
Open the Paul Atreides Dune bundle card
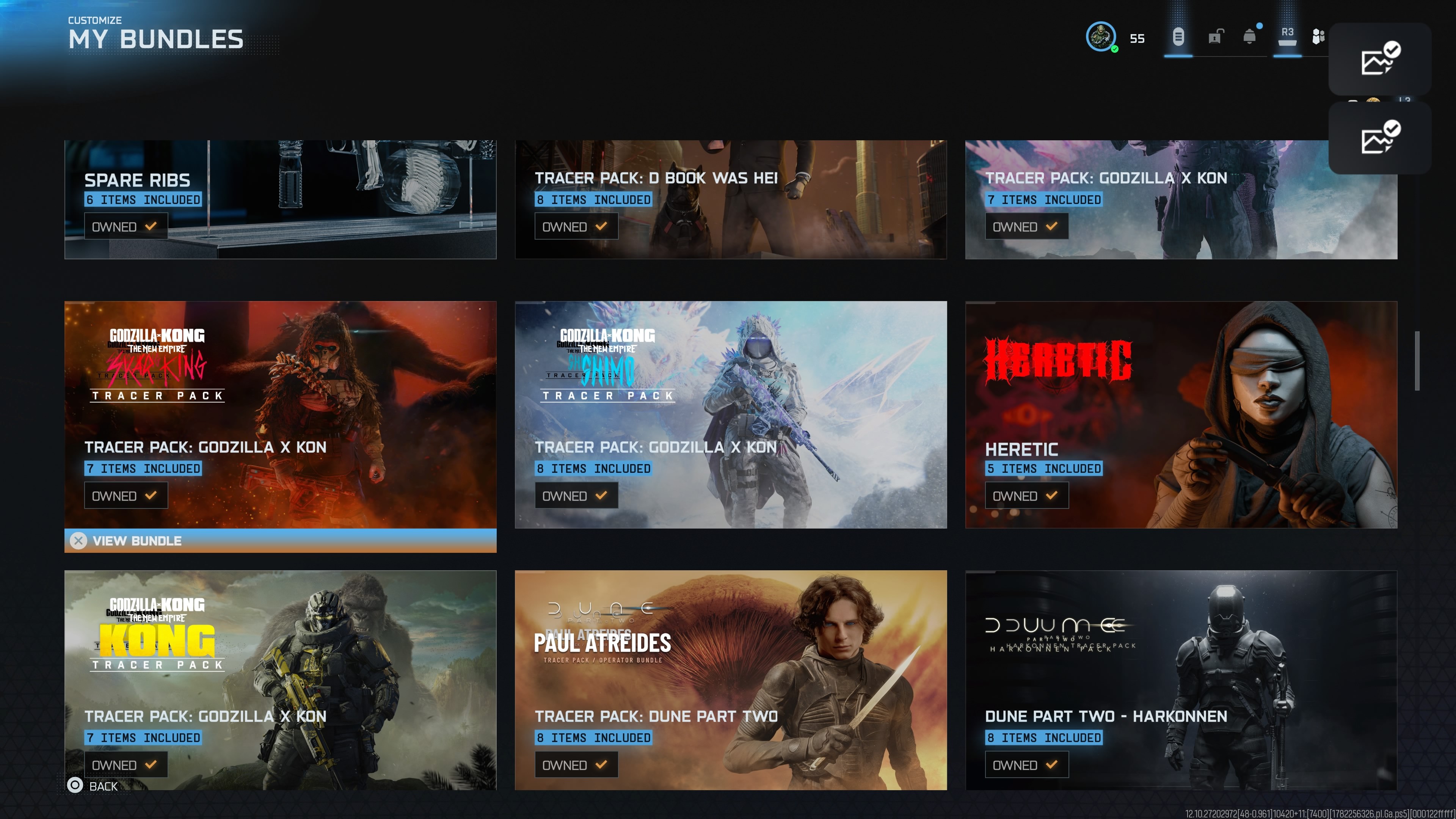pyautogui.click(x=731, y=680)
